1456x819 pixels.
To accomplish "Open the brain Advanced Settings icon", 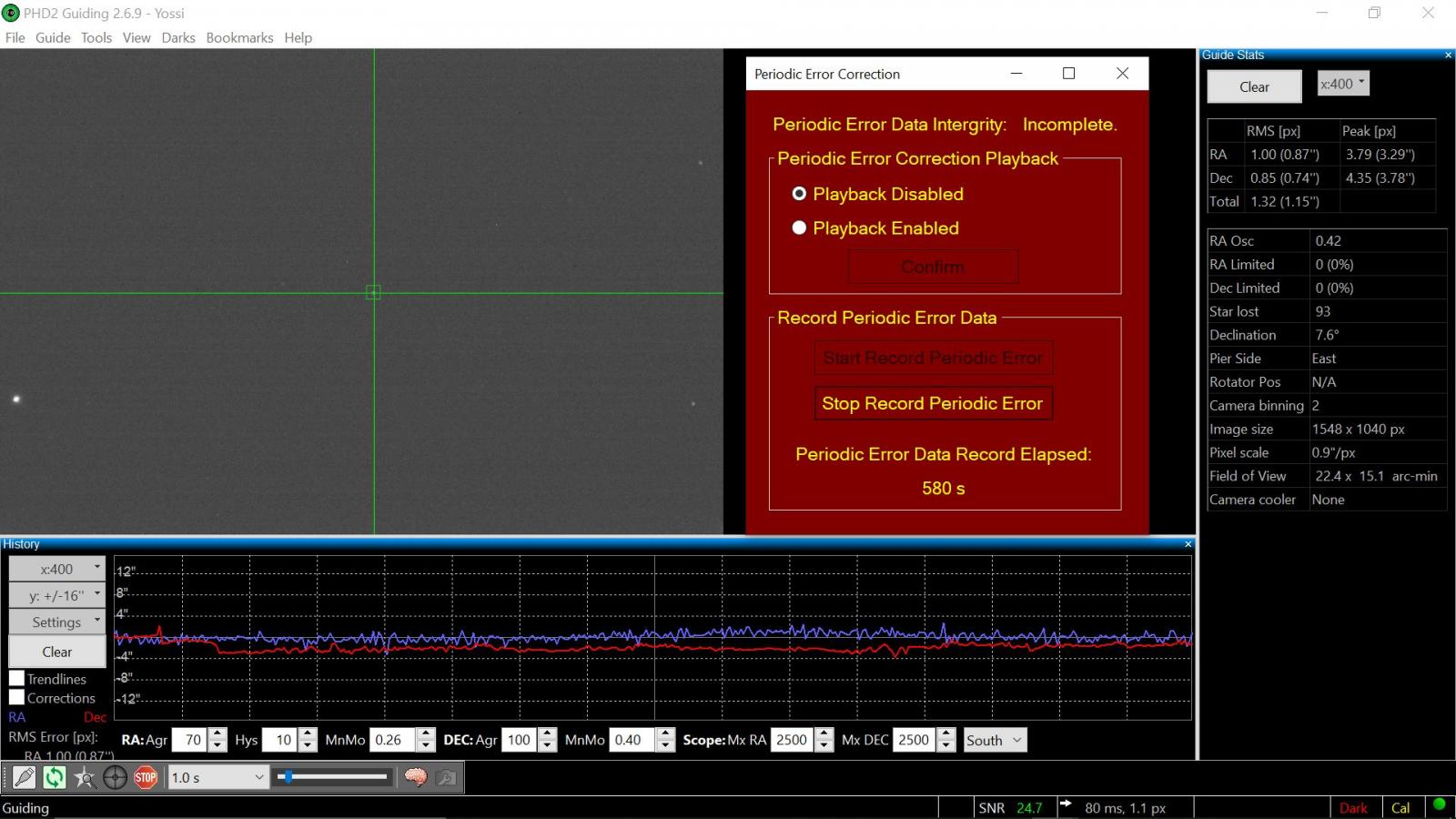I will pos(416,778).
